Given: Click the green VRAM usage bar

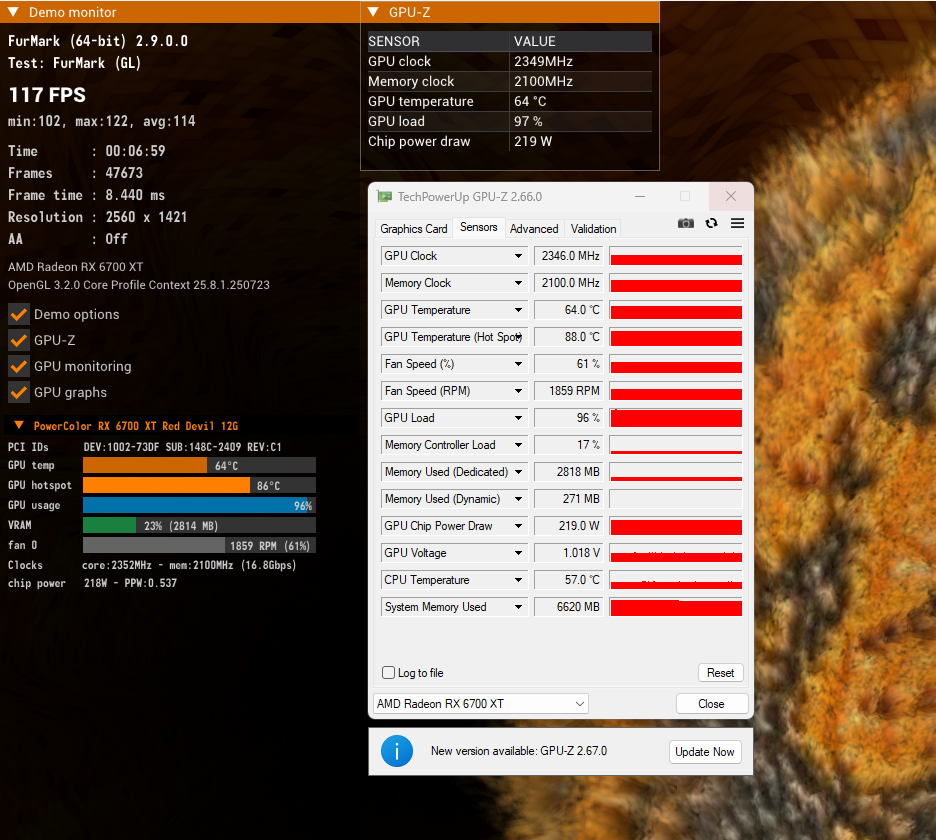Looking at the screenshot, I should [199, 525].
